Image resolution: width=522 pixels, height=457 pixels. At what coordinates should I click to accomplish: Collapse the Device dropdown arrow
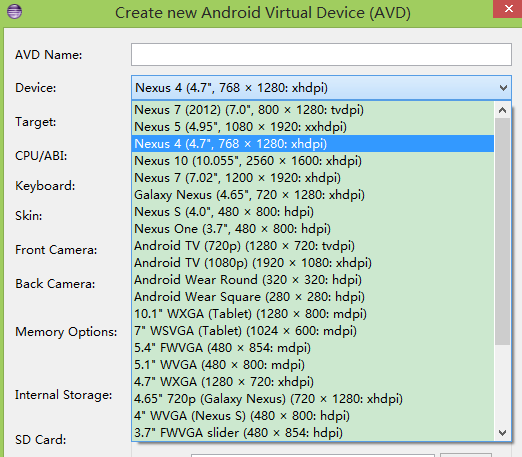[503, 88]
